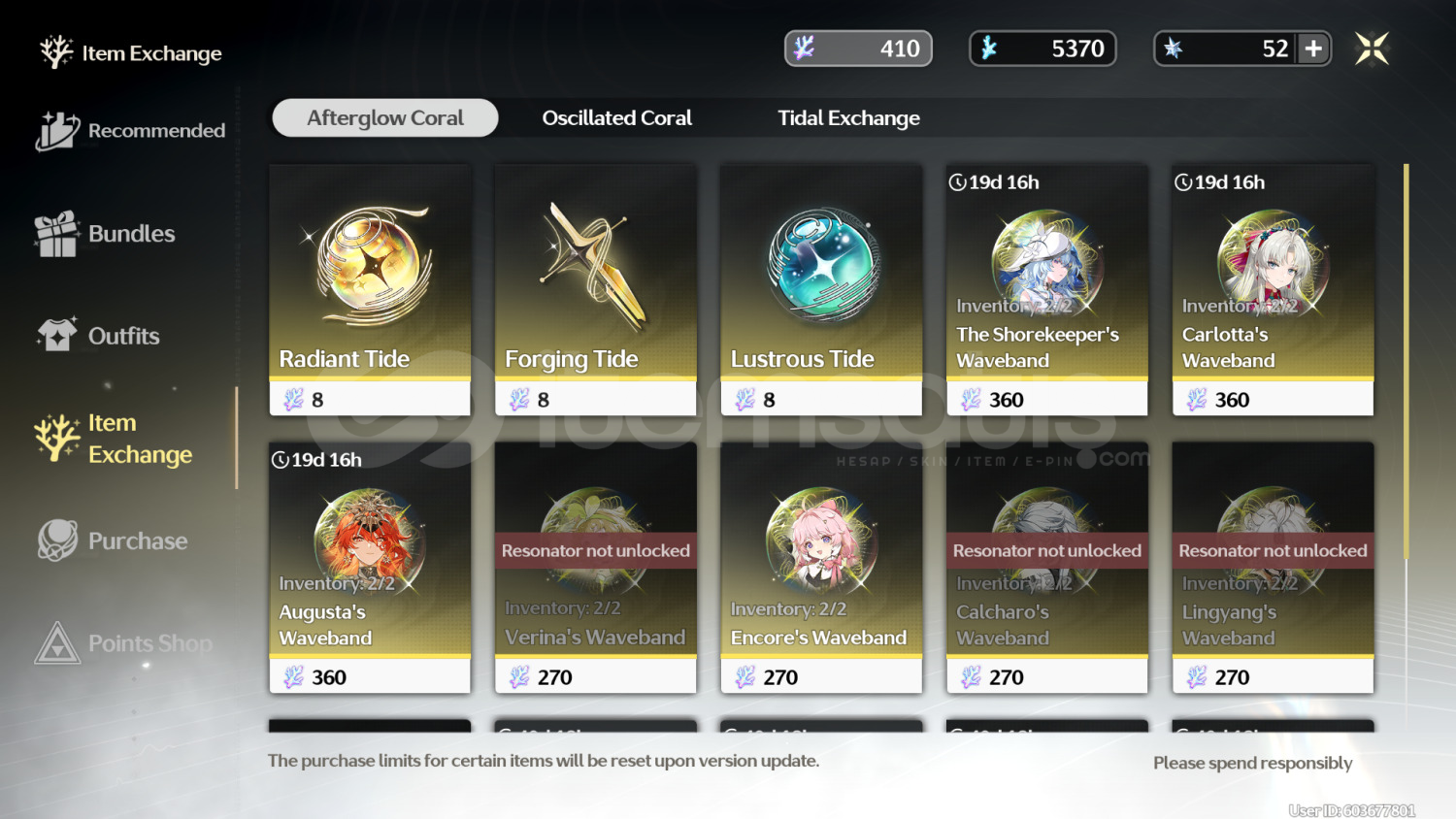This screenshot has height=819, width=1456.
Task: Select the Purchase sidebar icon
Action: click(57, 541)
